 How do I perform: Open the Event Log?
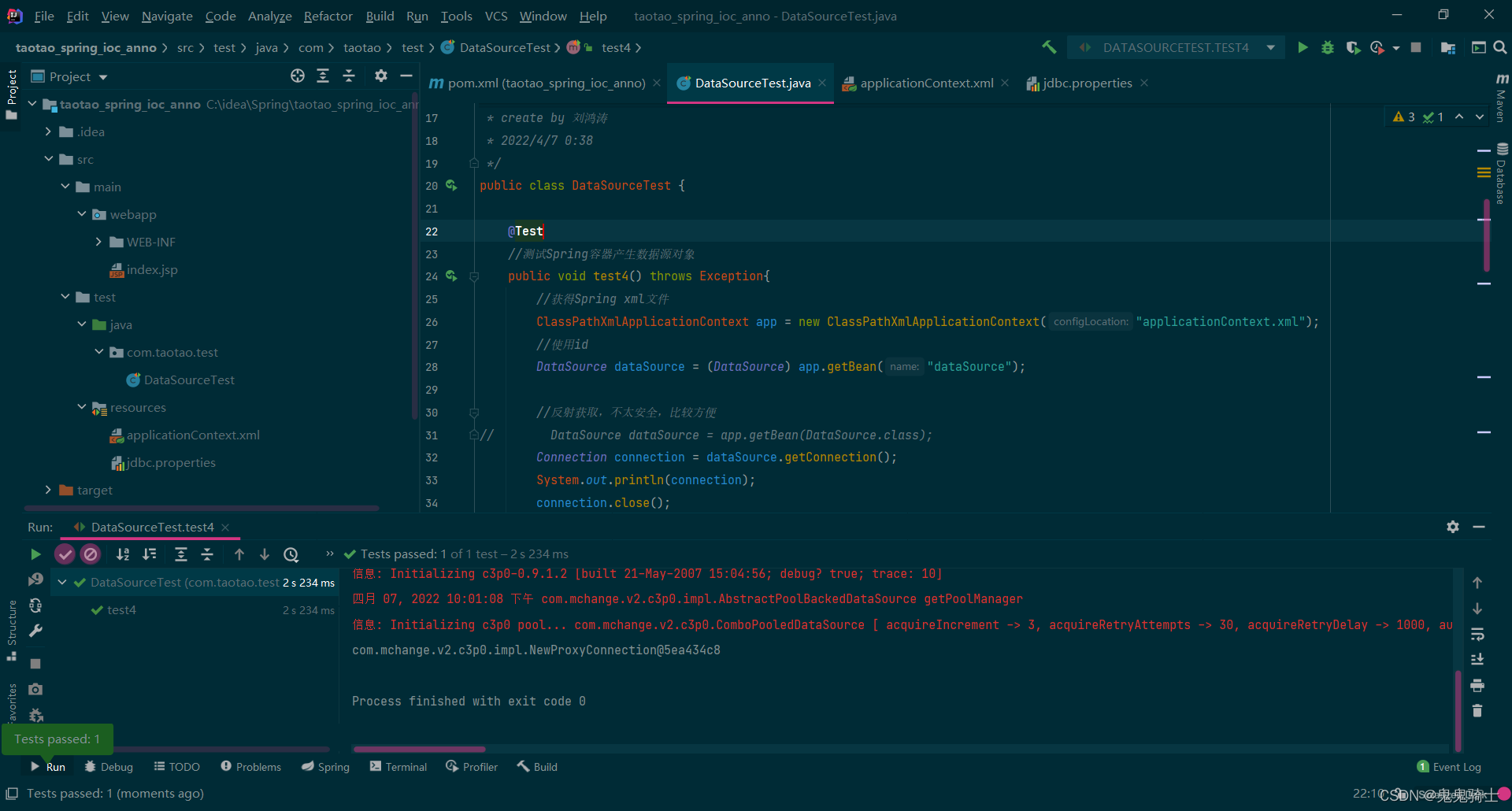point(1449,767)
